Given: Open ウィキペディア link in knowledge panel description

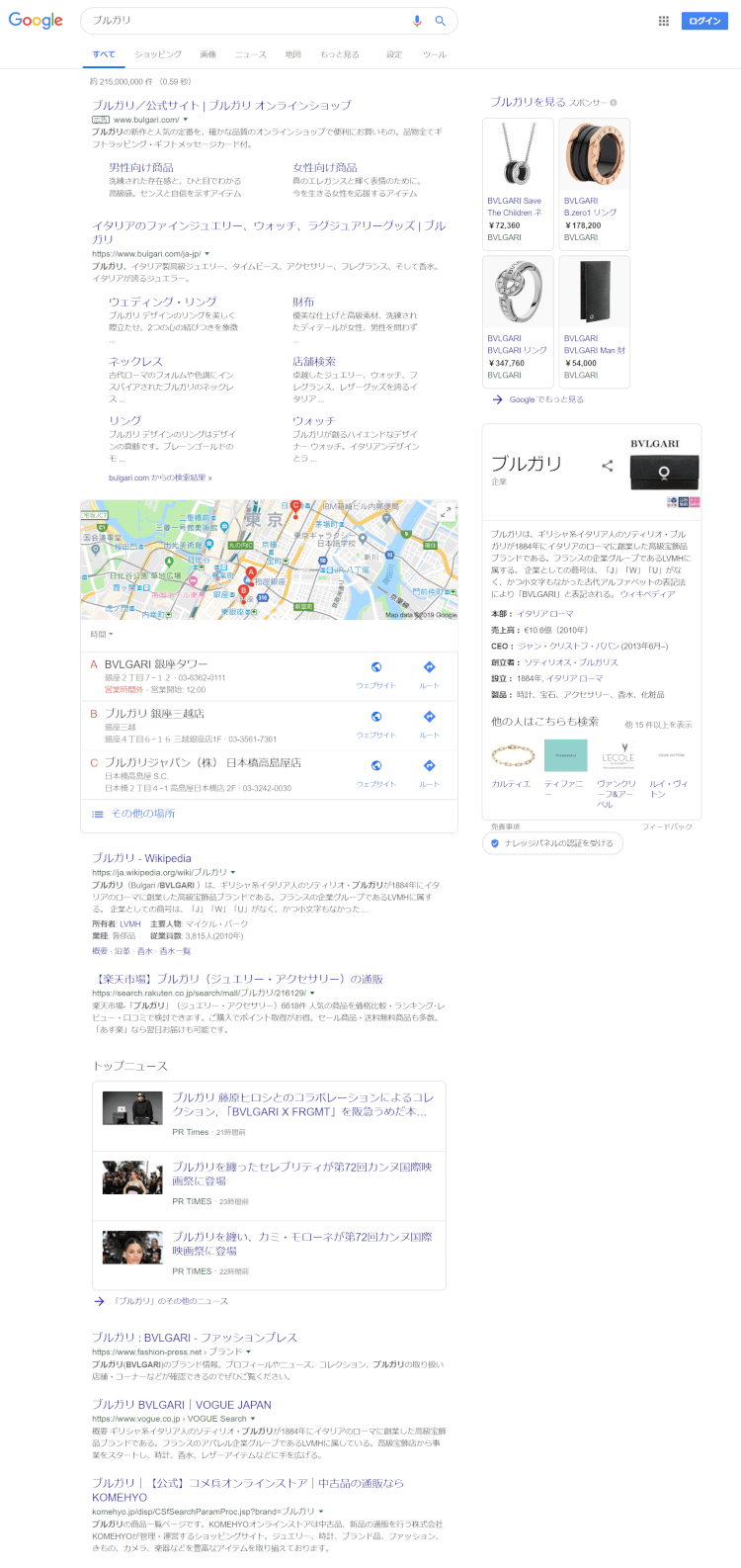Looking at the screenshot, I should point(648,594).
